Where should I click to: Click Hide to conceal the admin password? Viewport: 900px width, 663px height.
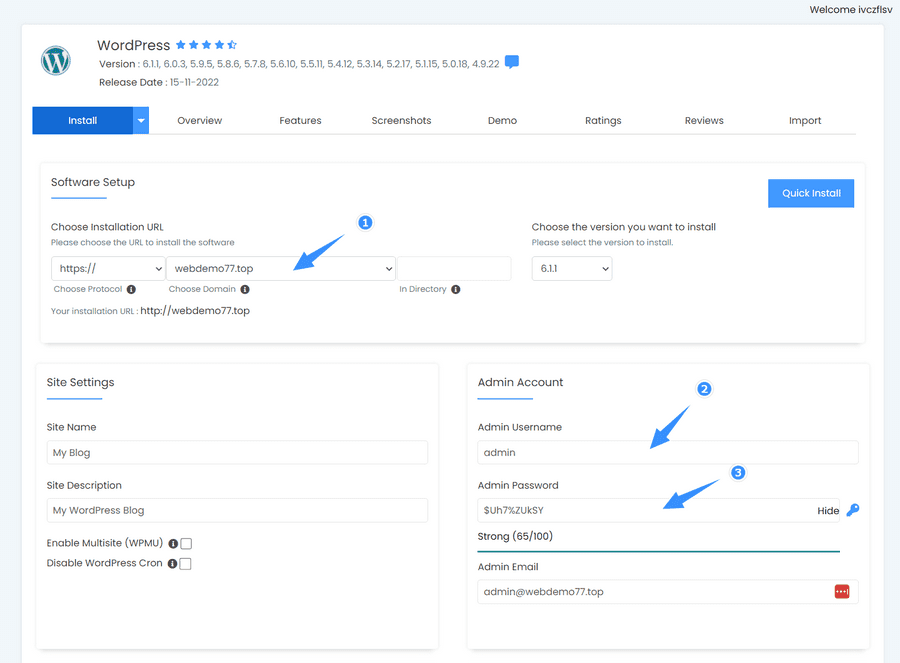828,510
